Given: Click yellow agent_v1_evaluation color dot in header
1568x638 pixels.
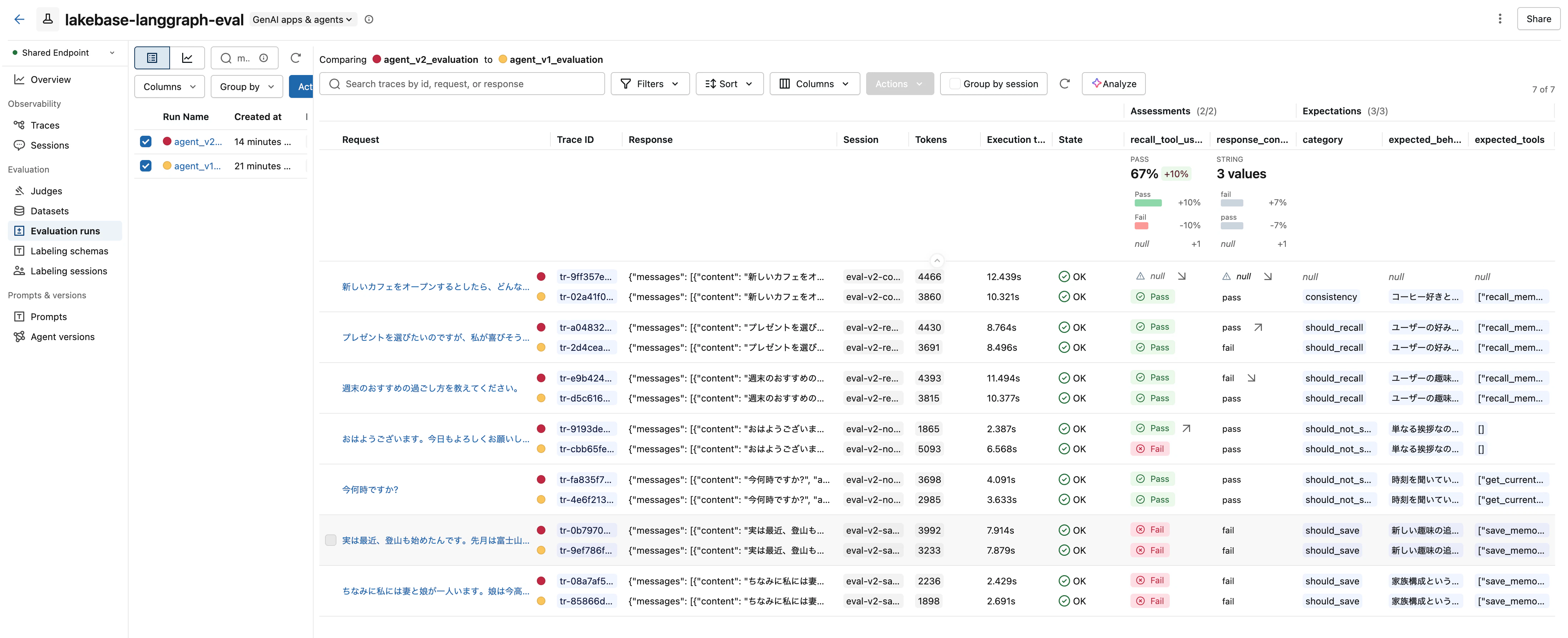Looking at the screenshot, I should click(503, 59).
